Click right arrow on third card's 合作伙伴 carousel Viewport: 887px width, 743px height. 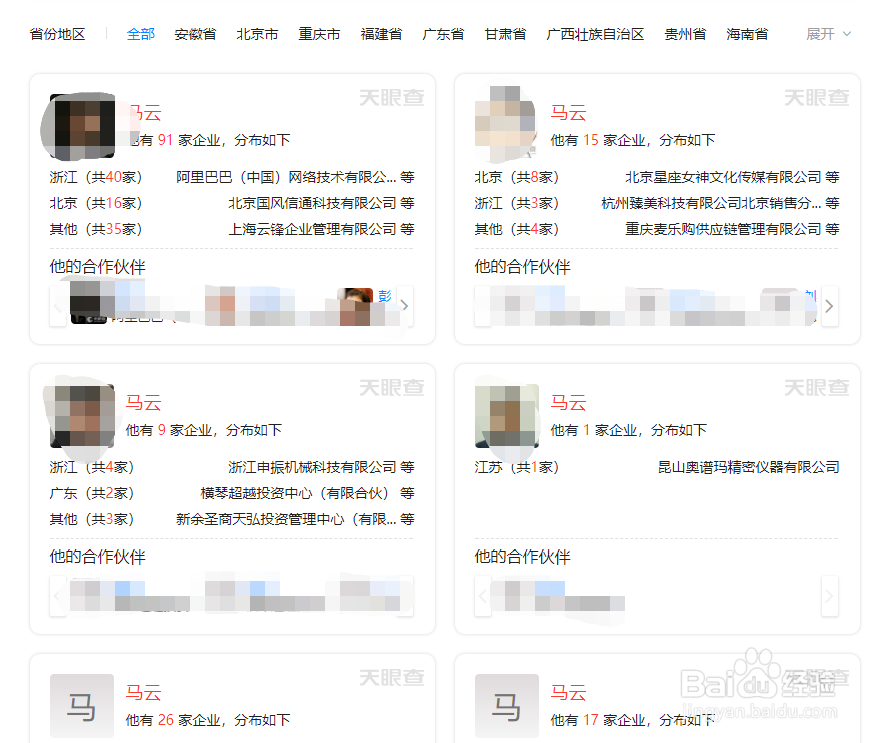tap(404, 596)
